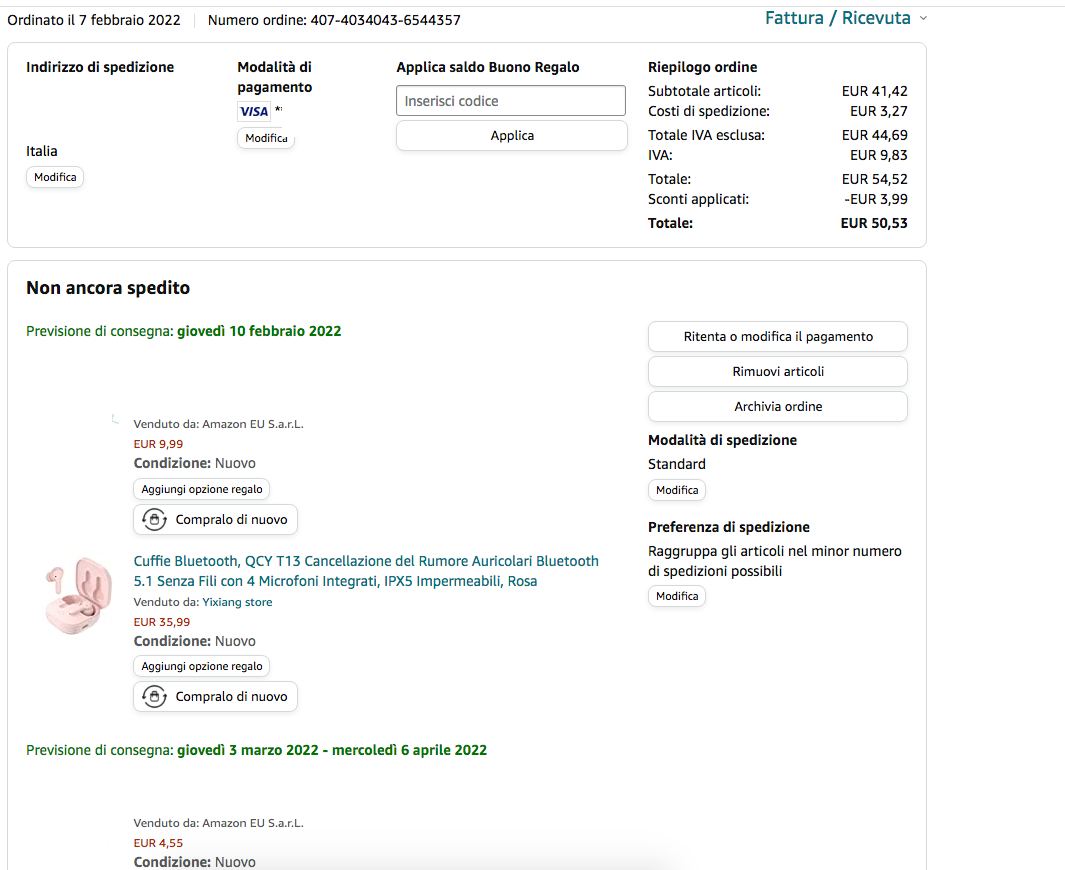Click the VISA card logo

[253, 111]
